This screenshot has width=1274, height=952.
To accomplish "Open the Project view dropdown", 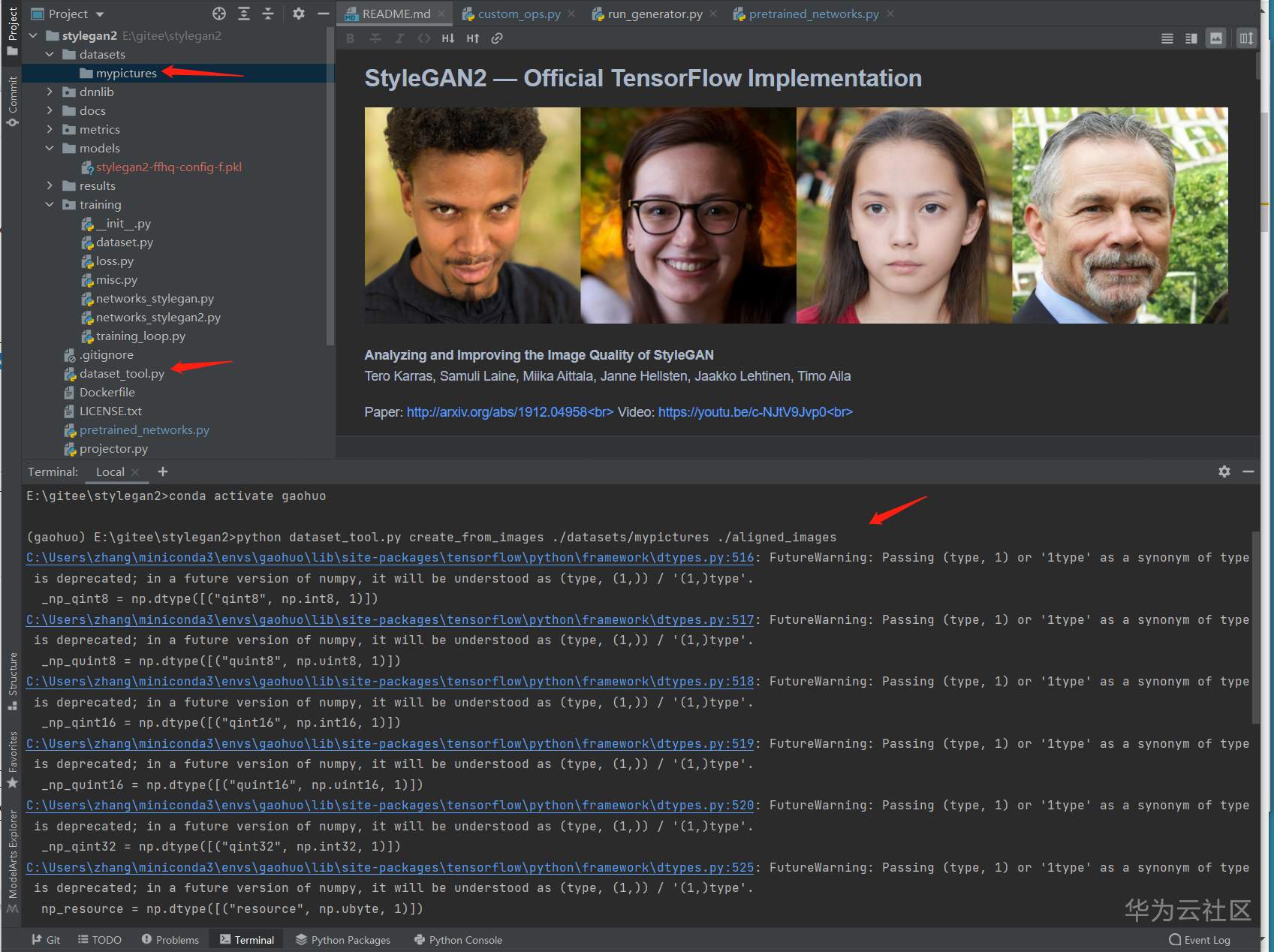I will click(68, 14).
